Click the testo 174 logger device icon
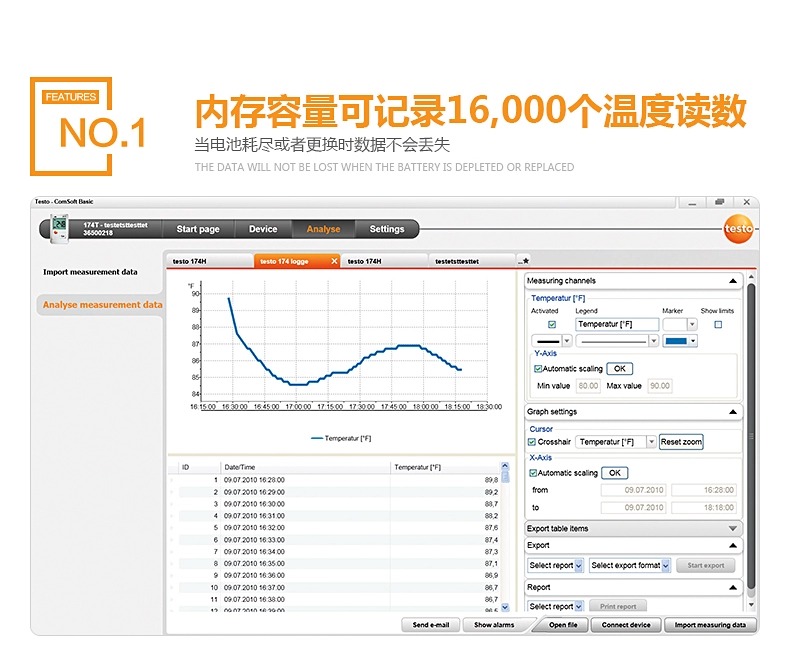790x654 pixels. tap(59, 229)
